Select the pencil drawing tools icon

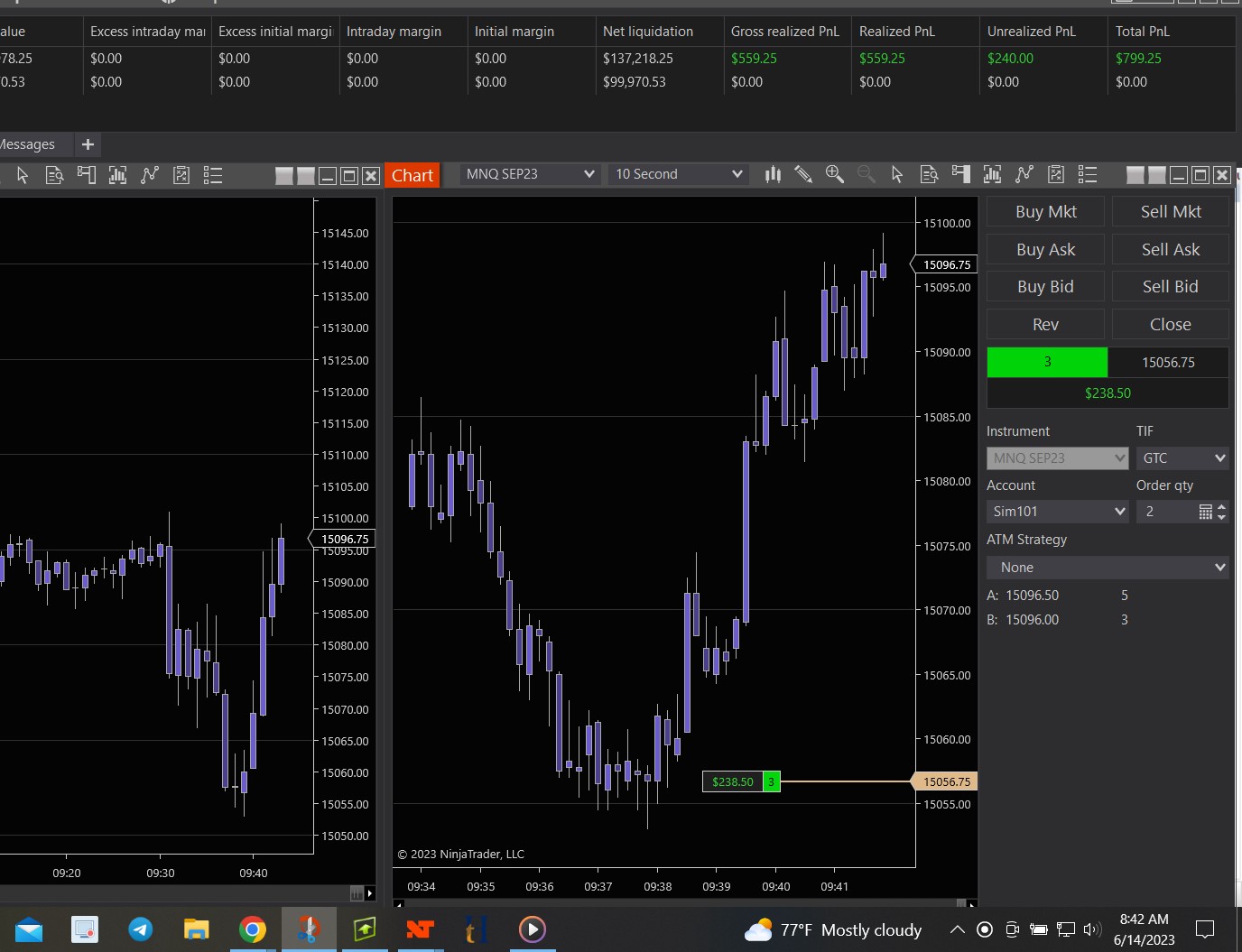[803, 175]
